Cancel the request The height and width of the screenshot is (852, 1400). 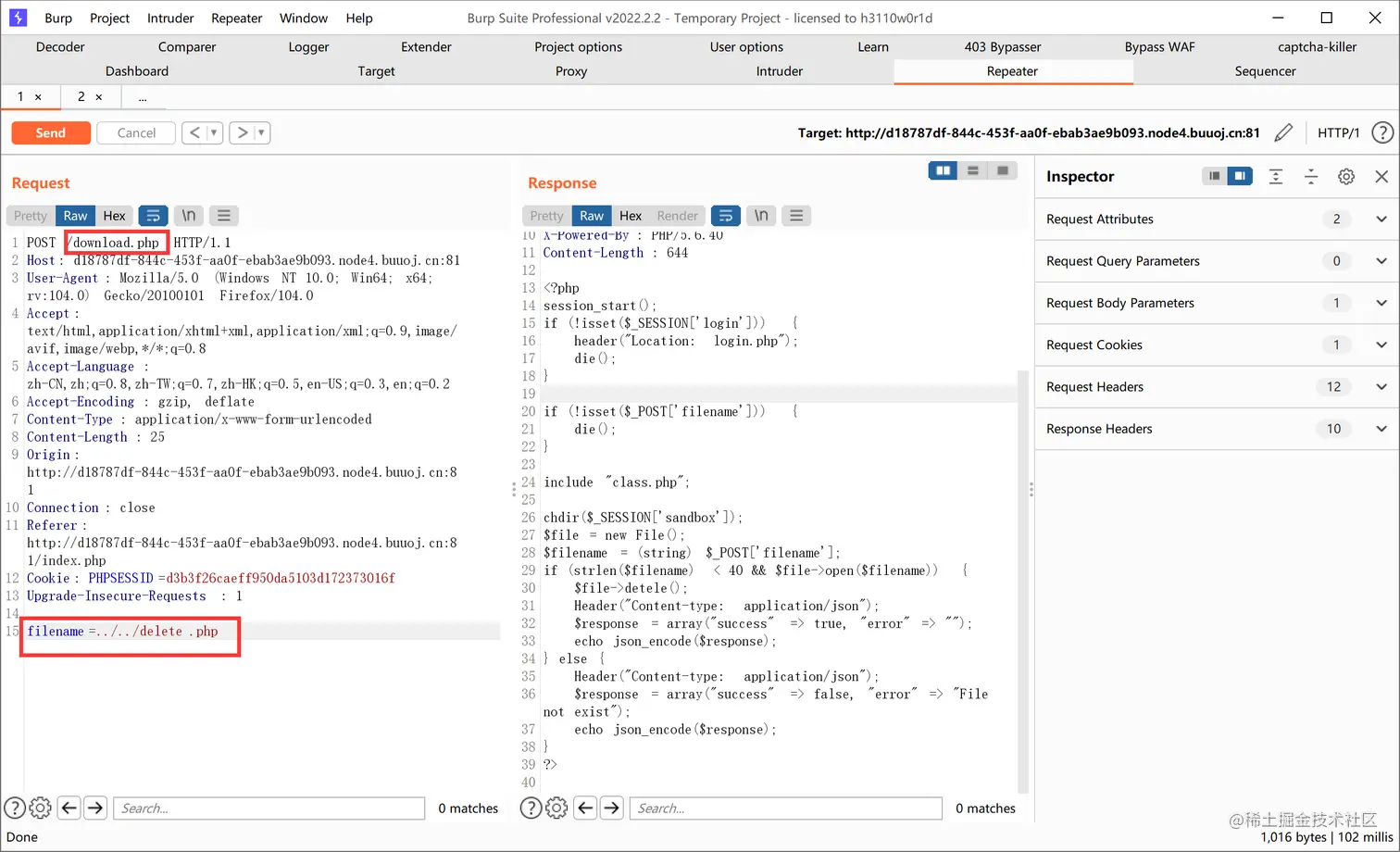tap(136, 132)
